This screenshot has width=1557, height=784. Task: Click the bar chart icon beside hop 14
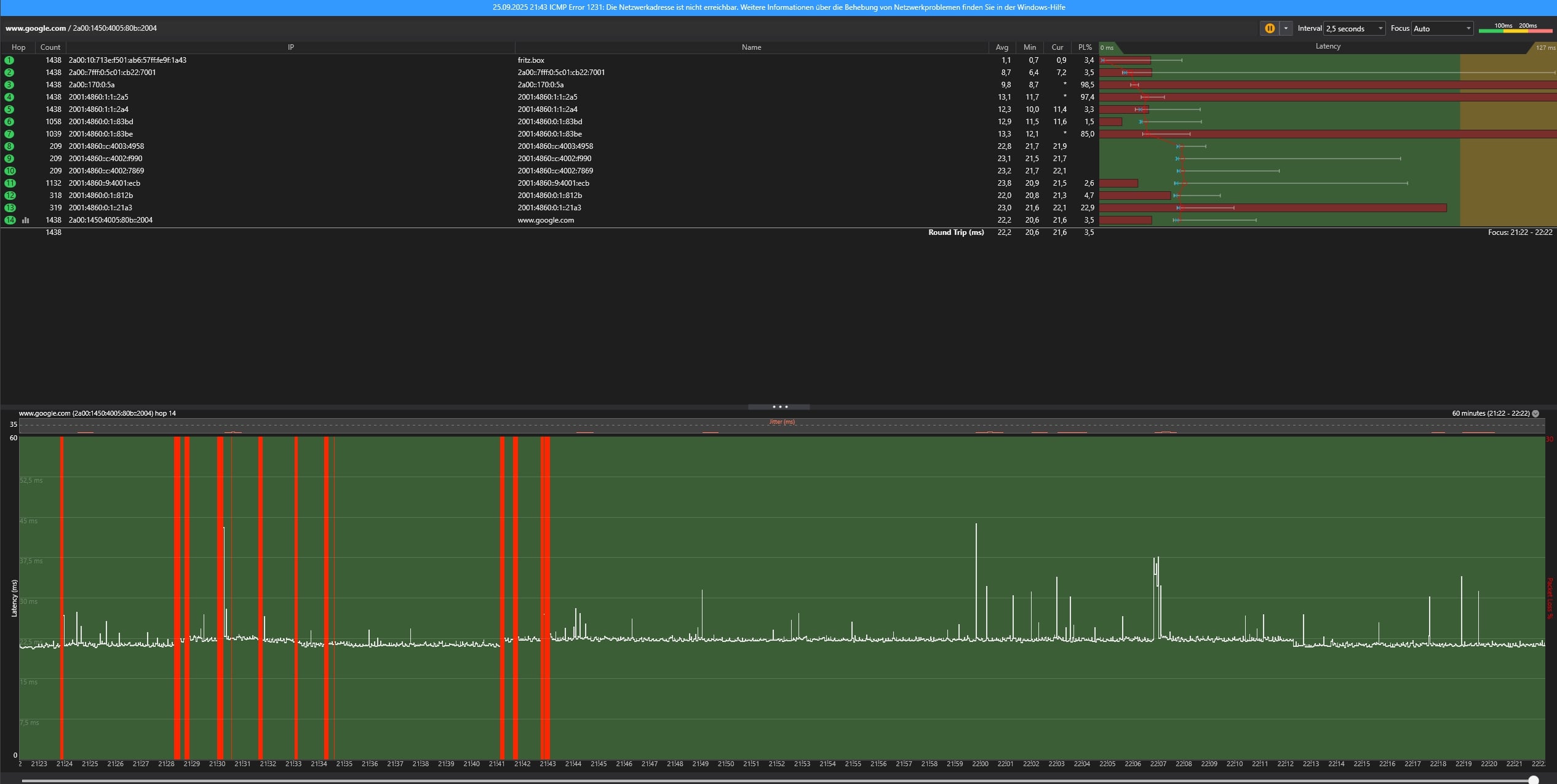(26, 220)
